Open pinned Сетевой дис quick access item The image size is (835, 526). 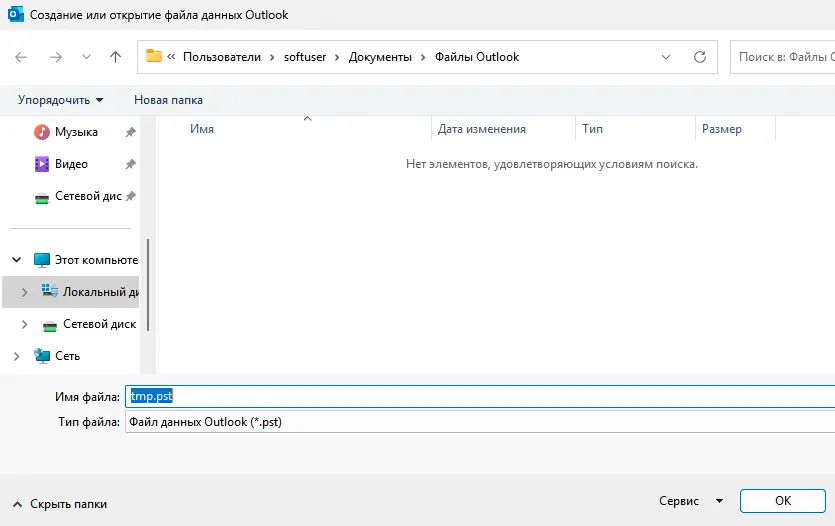tap(88, 196)
